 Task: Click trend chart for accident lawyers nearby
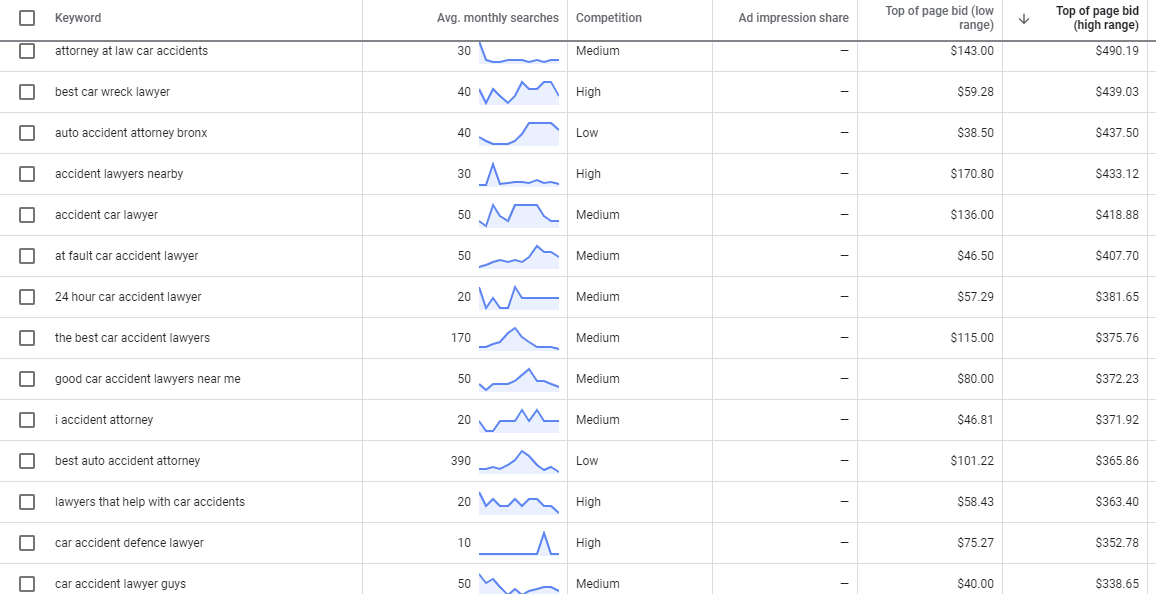point(519,174)
